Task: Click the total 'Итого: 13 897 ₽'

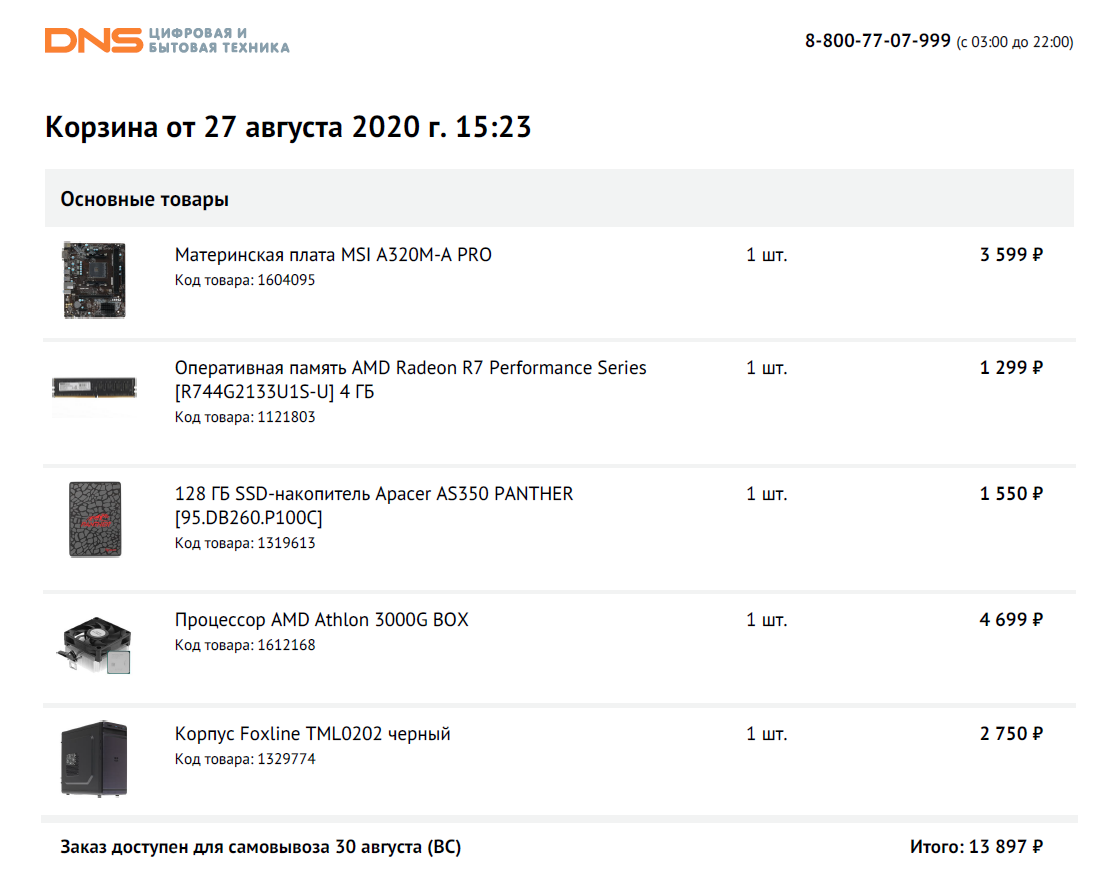Action: point(976,846)
